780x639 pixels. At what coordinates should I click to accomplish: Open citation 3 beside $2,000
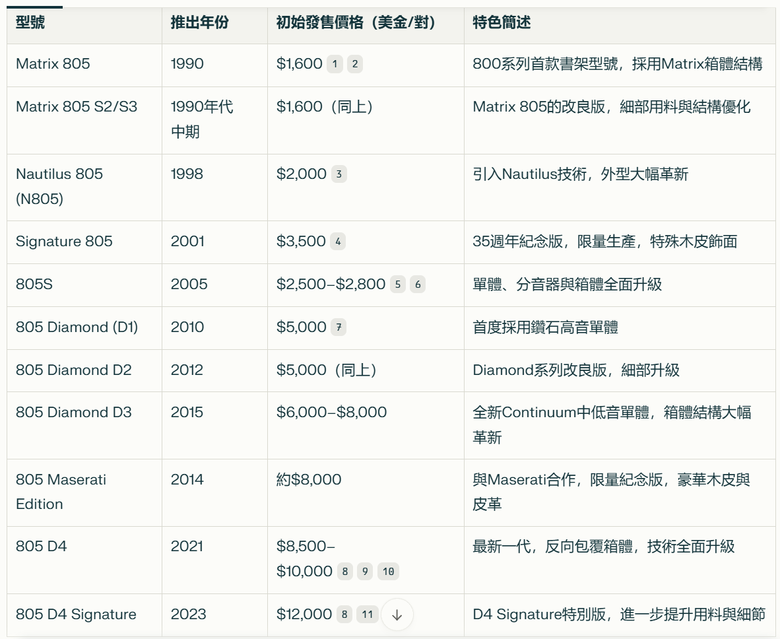(339, 174)
